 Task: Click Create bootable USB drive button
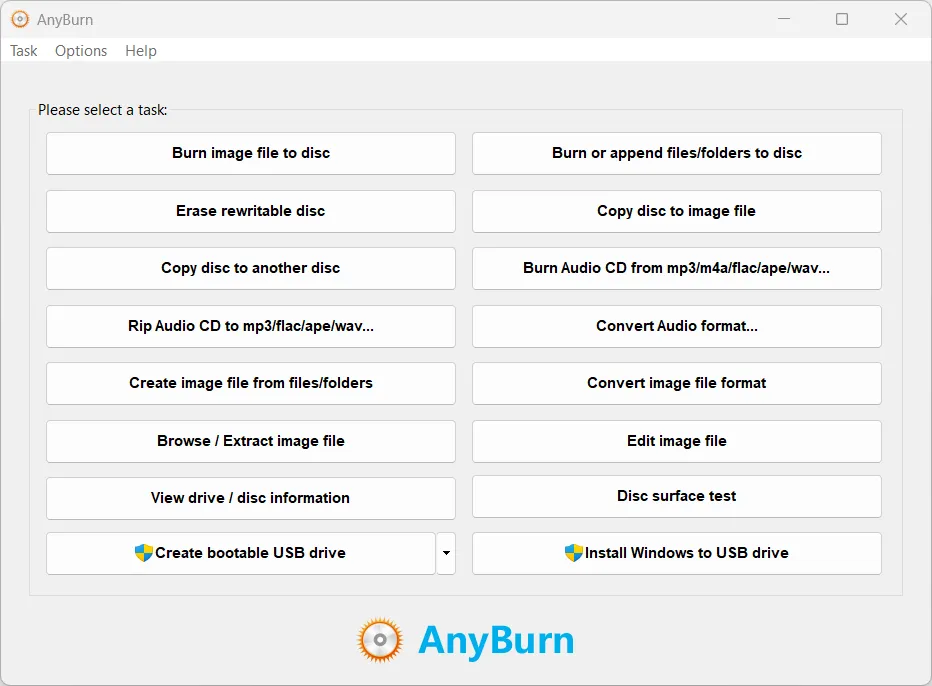[x=241, y=553]
